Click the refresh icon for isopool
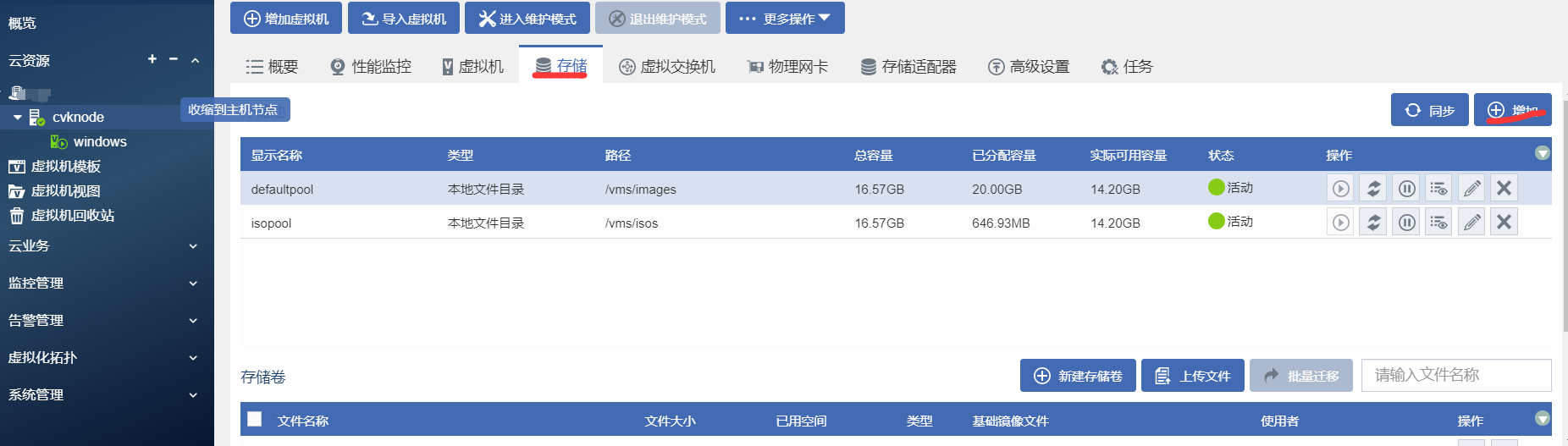 [1373, 222]
